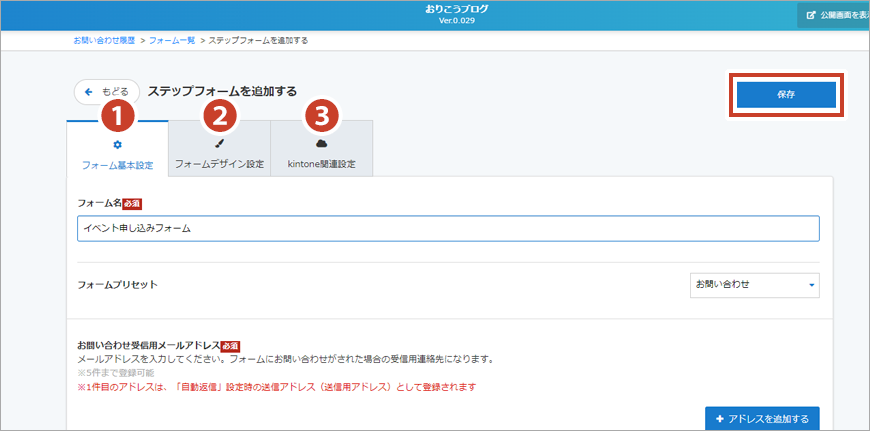
Task: Click the red number 2 step marker
Action: point(220,116)
